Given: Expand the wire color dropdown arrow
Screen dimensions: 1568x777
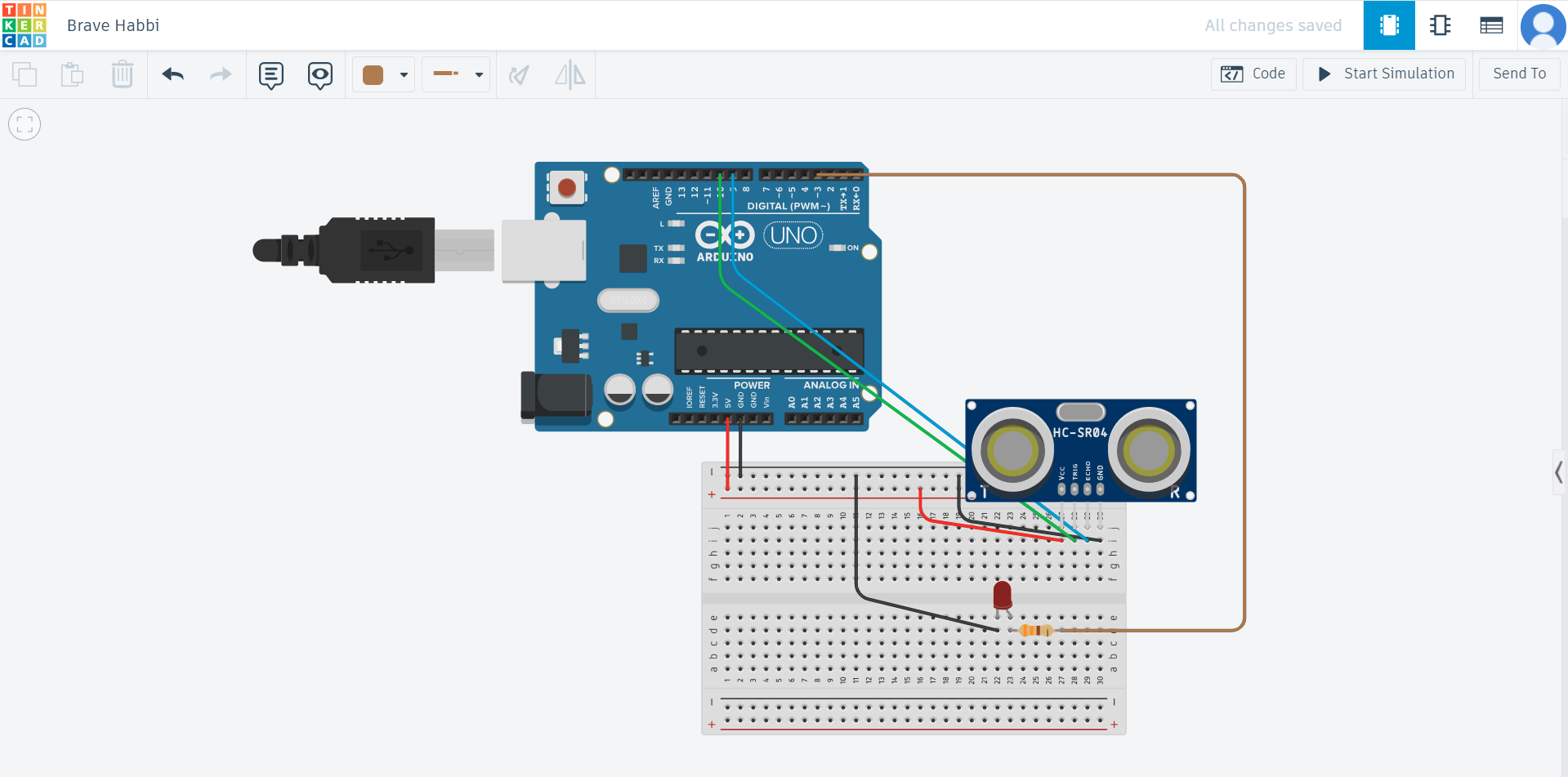Looking at the screenshot, I should (x=404, y=75).
